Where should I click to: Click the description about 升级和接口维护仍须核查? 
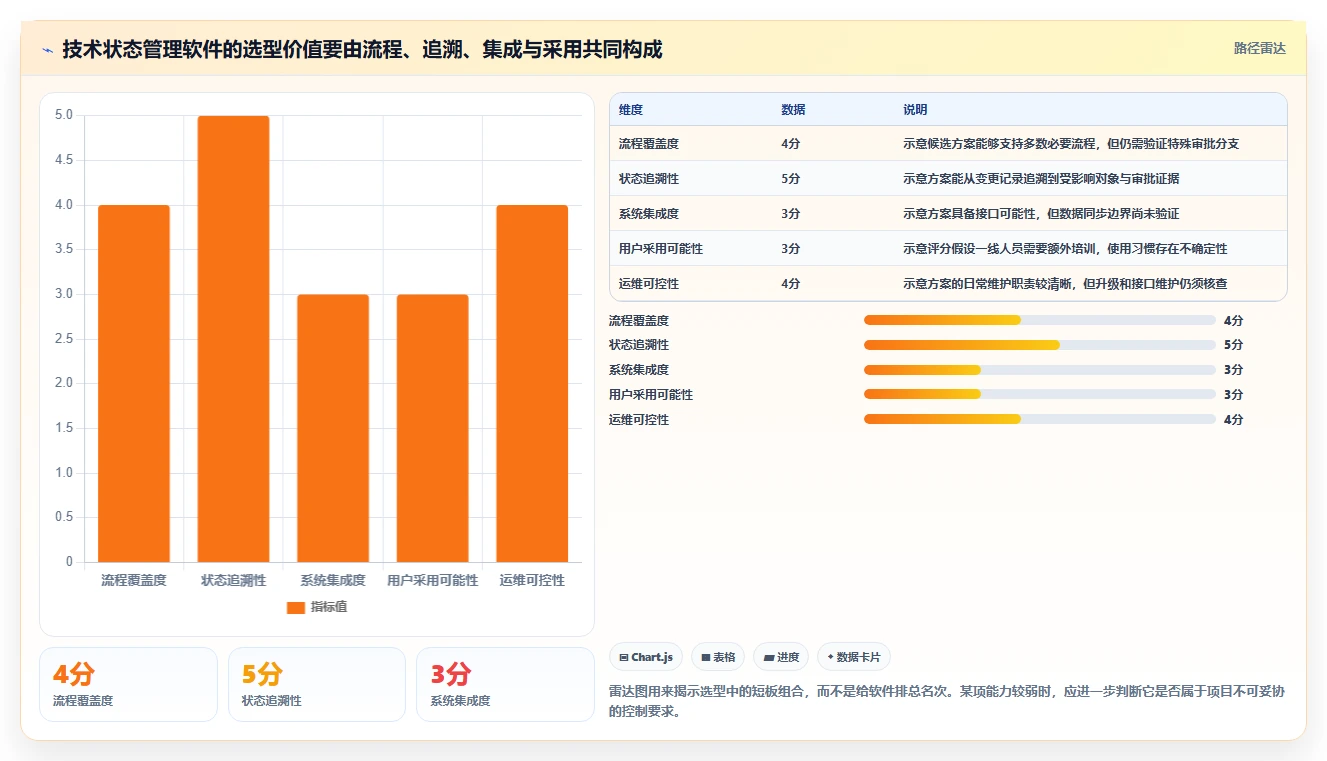pyautogui.click(x=1065, y=284)
